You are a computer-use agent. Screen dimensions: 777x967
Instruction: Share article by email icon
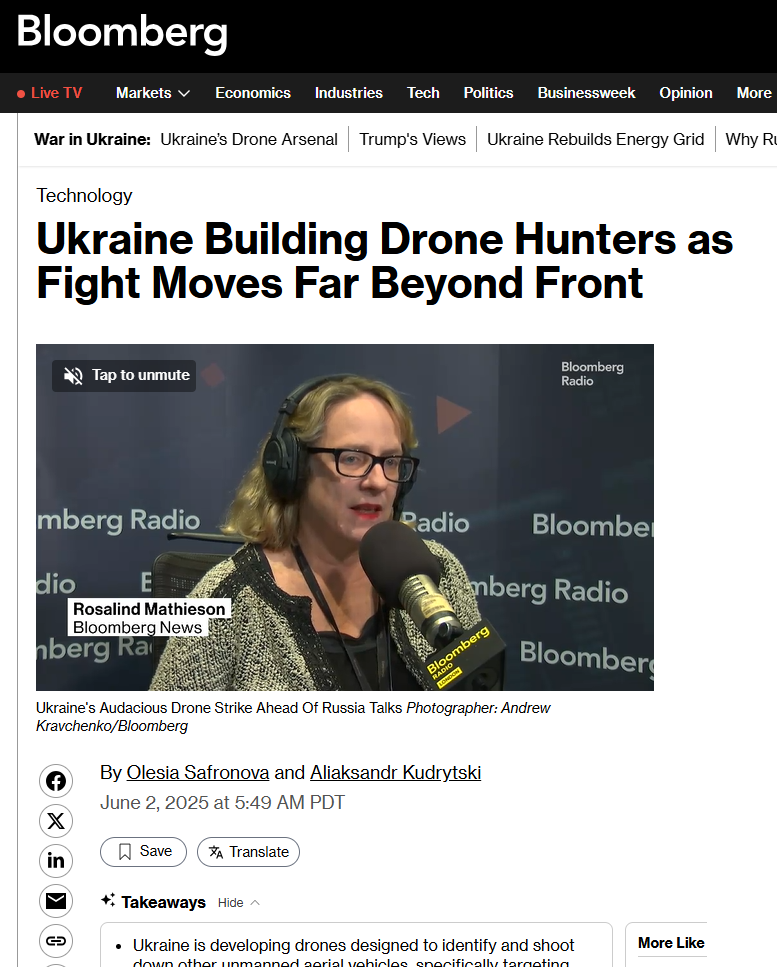pos(56,901)
